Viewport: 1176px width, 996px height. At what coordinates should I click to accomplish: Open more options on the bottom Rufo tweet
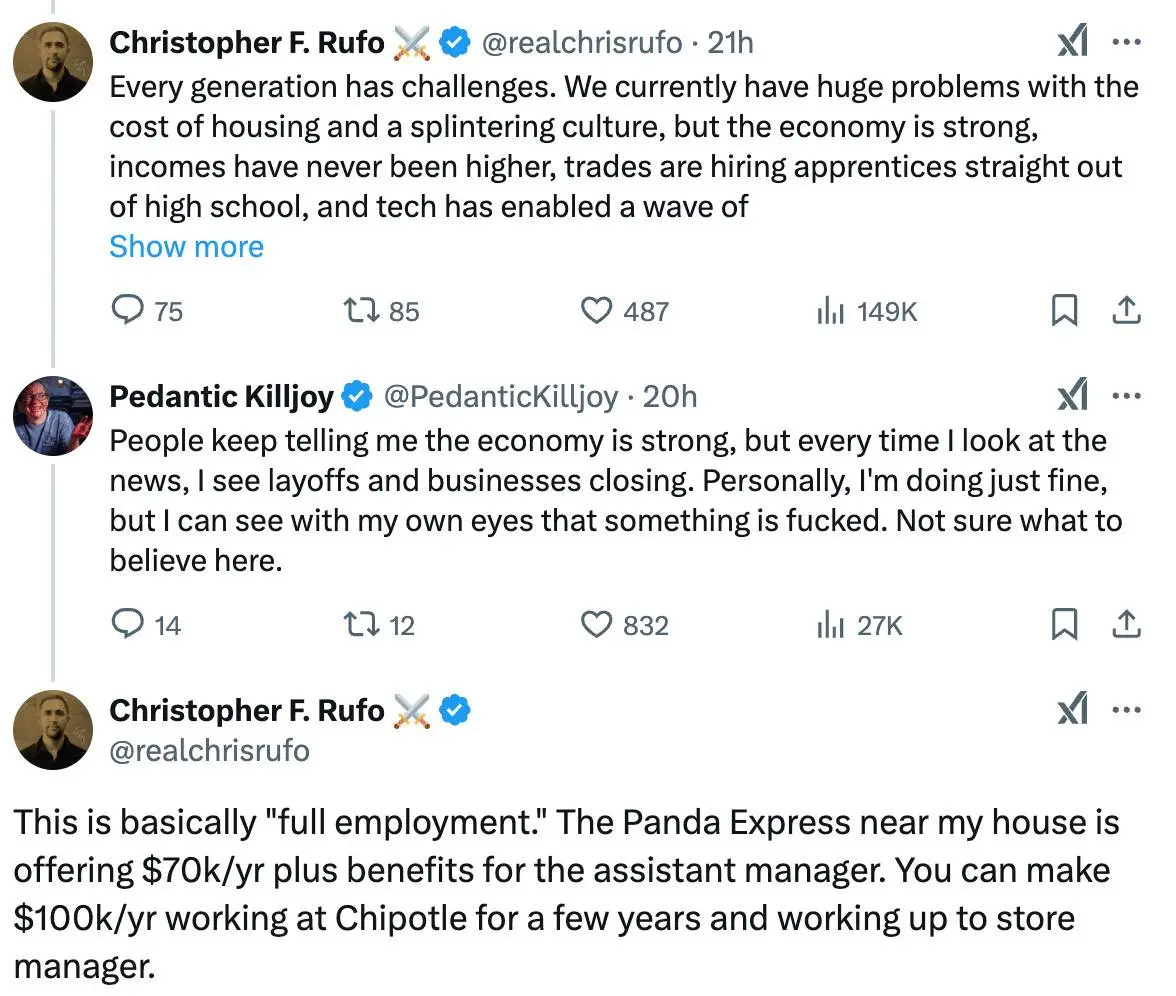pos(1127,710)
